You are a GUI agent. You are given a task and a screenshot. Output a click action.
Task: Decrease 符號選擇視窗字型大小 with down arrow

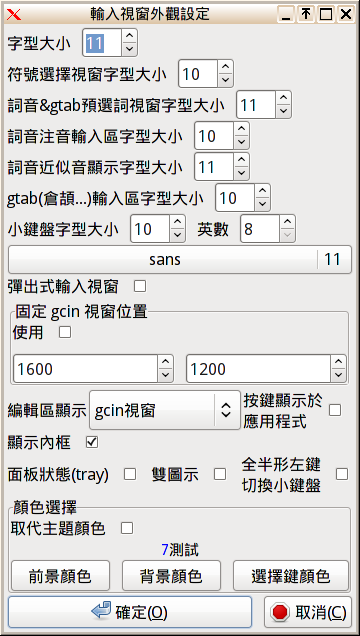pyautogui.click(x=225, y=80)
